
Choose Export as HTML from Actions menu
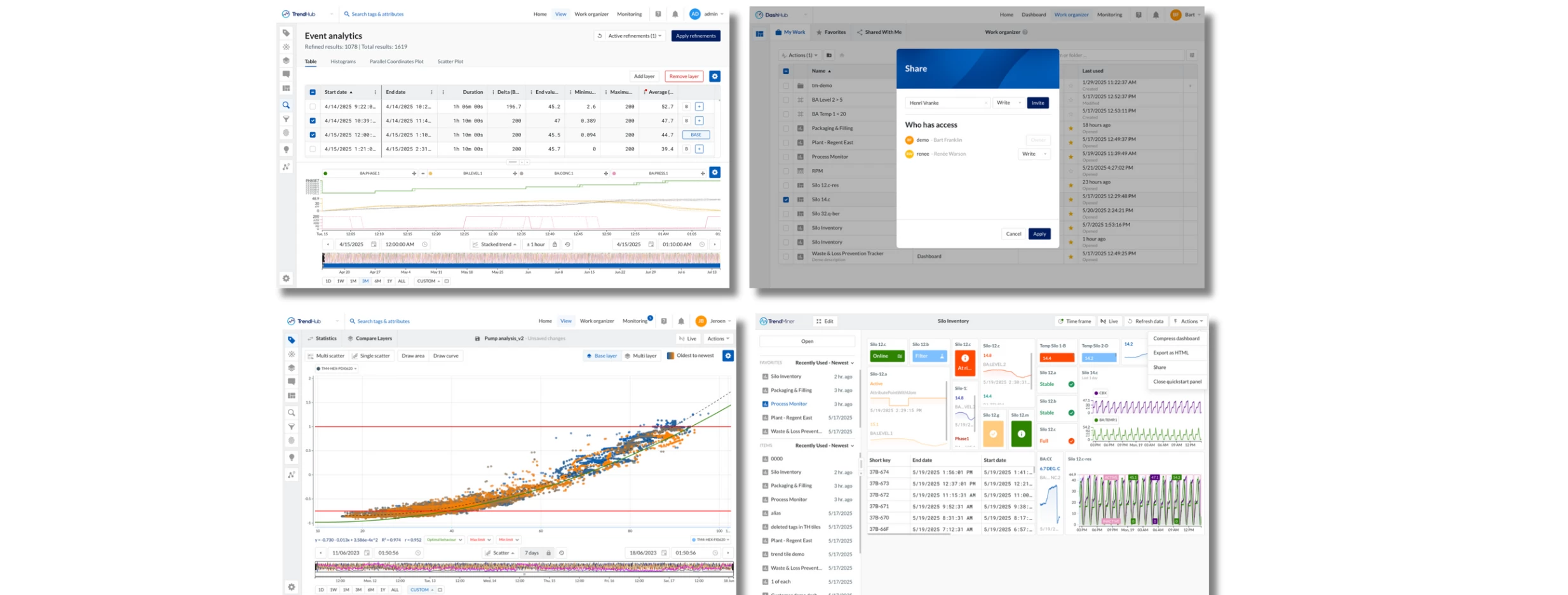point(1171,352)
